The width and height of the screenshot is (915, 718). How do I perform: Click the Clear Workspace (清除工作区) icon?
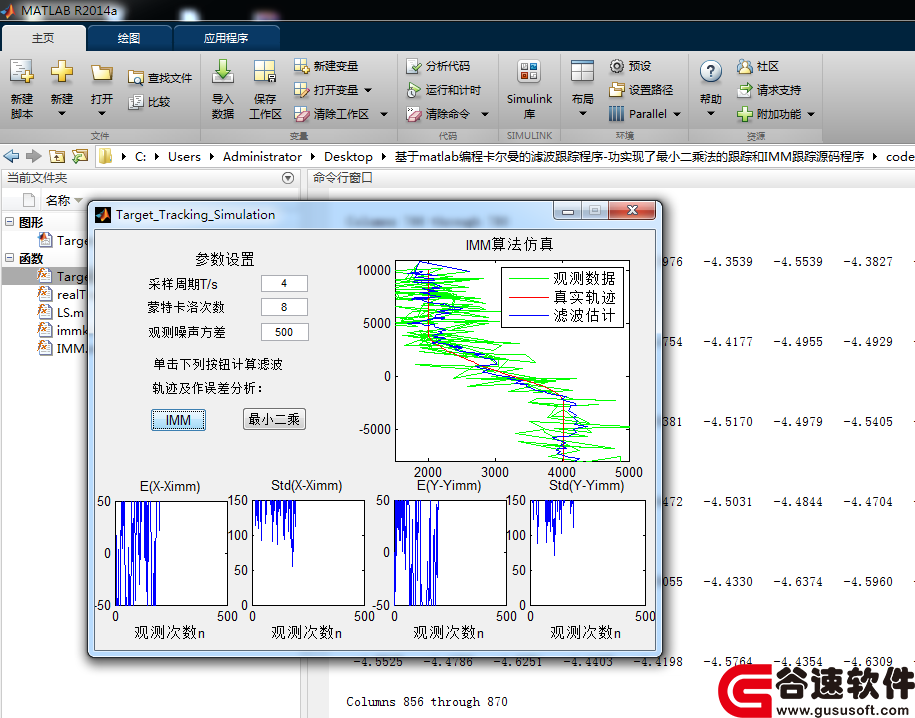pos(301,114)
